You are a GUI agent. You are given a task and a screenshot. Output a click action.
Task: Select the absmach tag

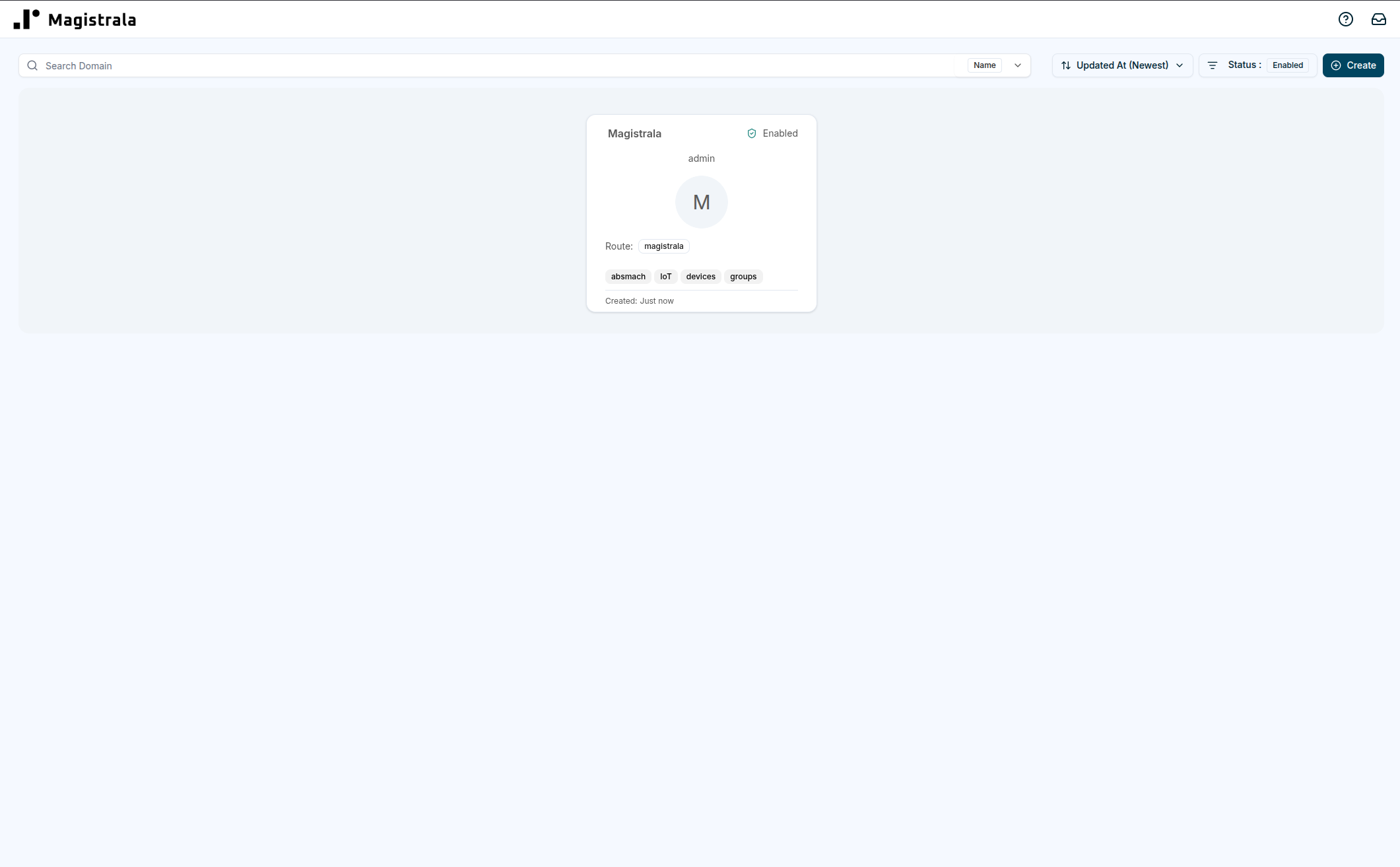point(628,276)
